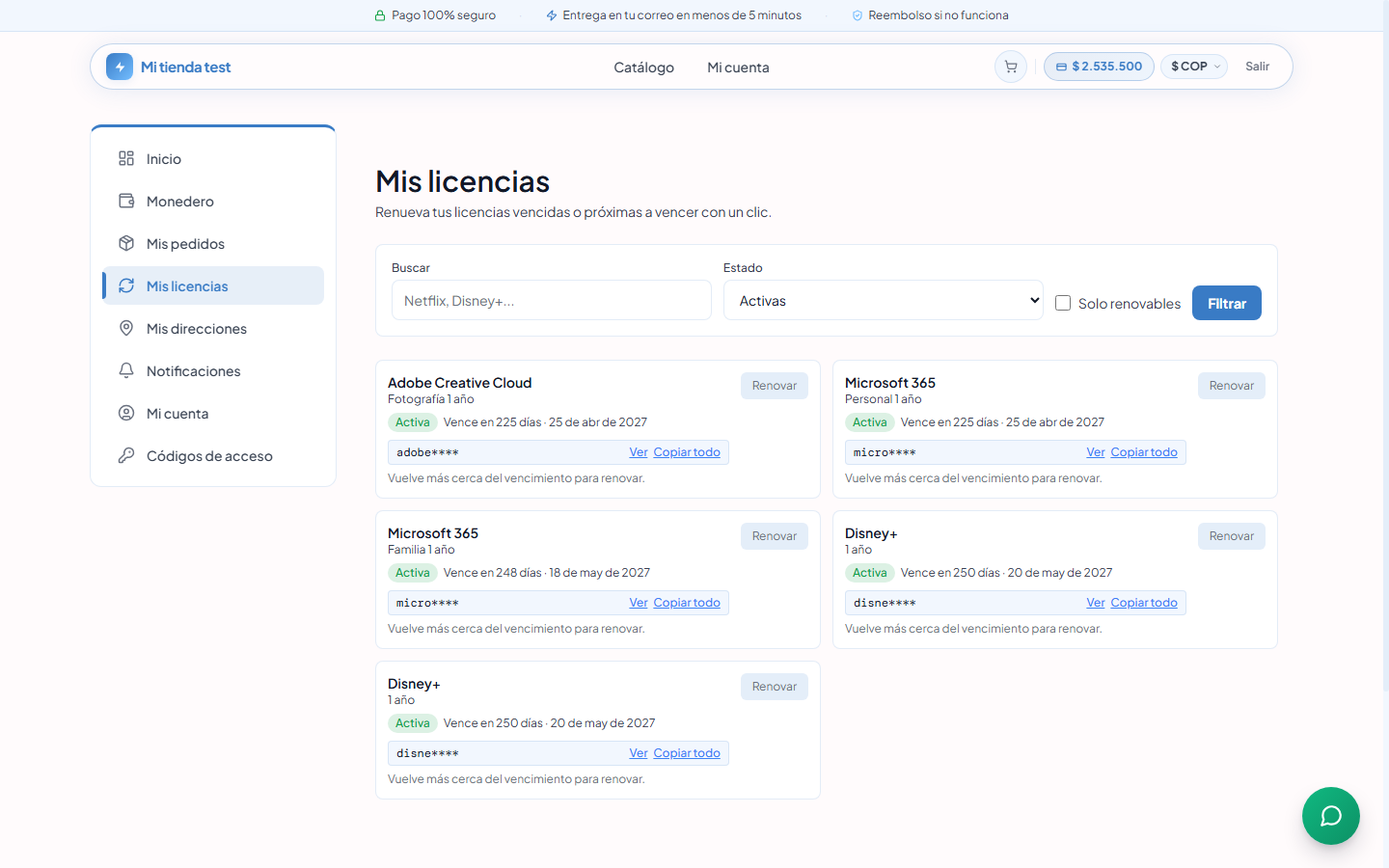Click the Reembolso si no funciona banner text
This screenshot has height=868, width=1389.
[939, 15]
